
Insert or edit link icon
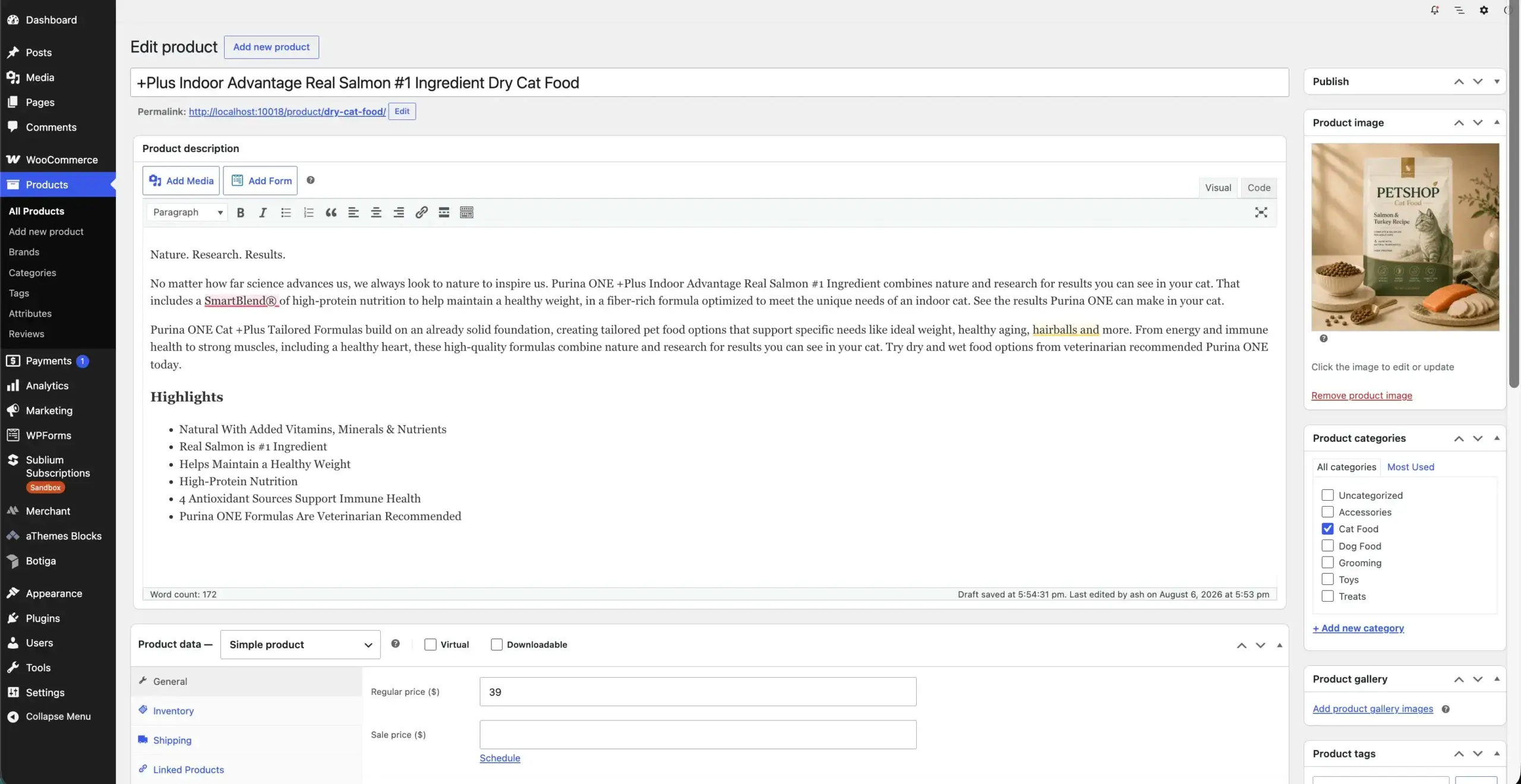click(421, 213)
